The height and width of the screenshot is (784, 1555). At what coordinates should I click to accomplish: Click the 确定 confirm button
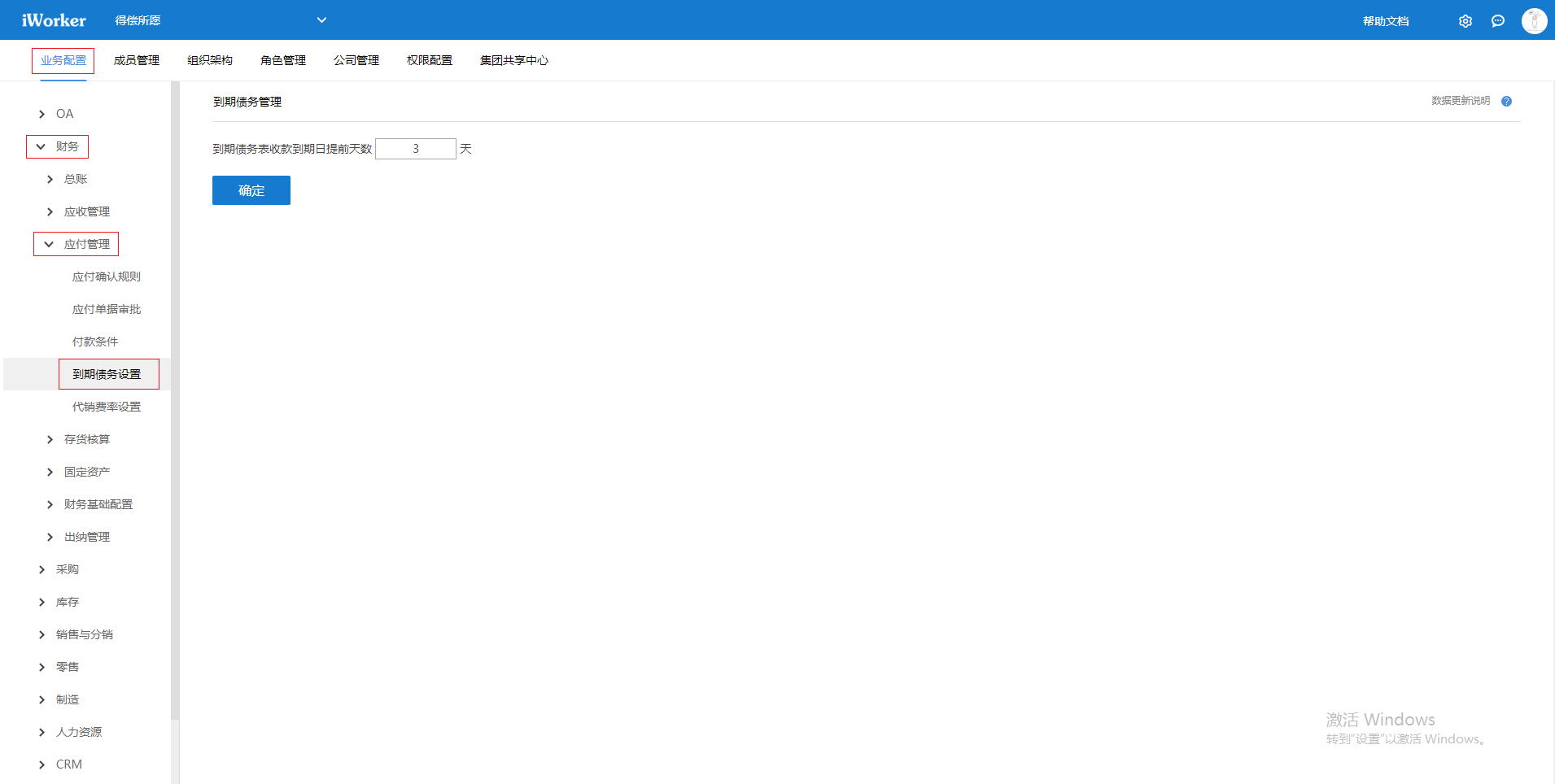coord(251,190)
